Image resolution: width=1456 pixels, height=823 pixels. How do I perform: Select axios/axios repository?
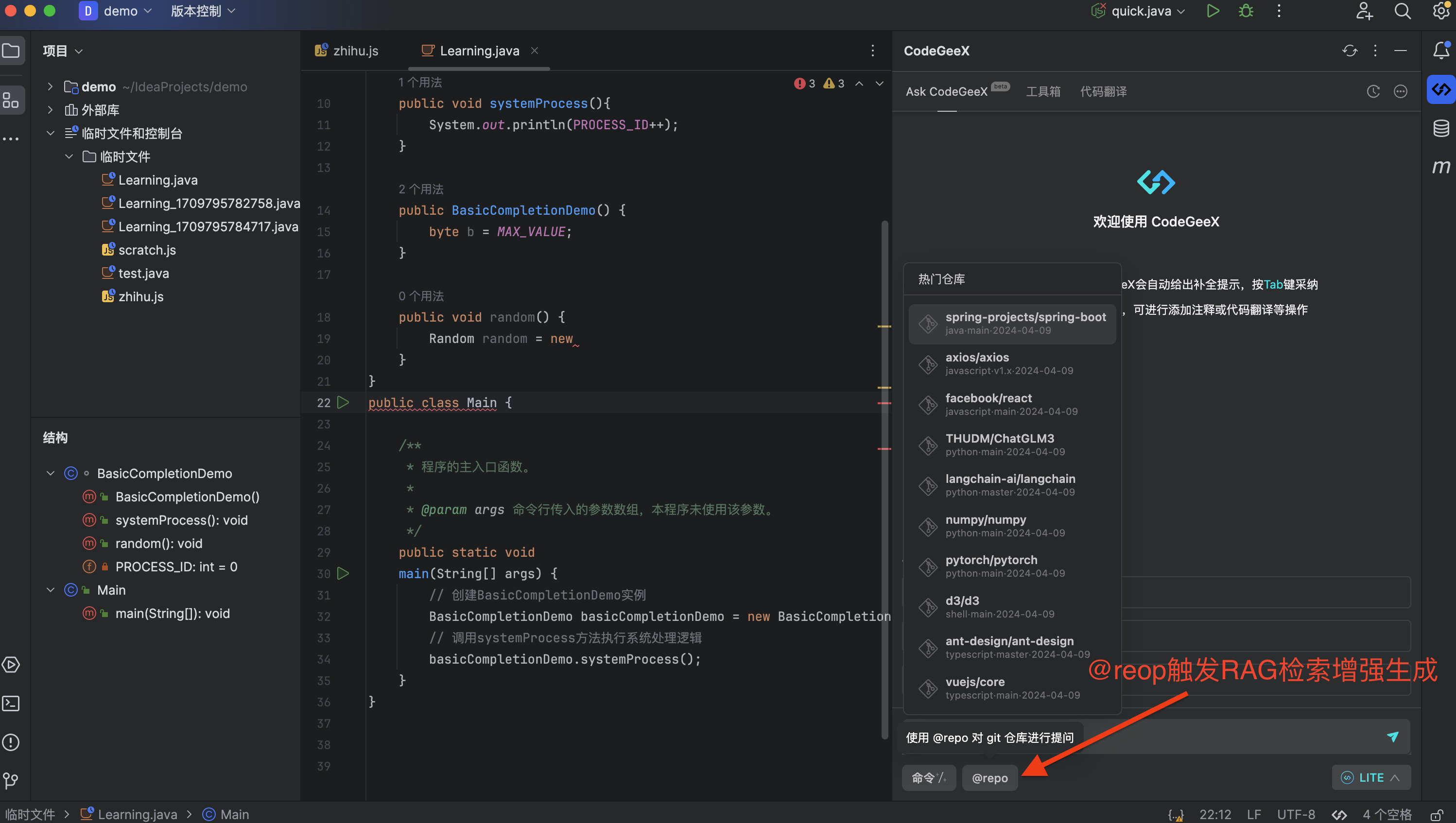point(1012,364)
